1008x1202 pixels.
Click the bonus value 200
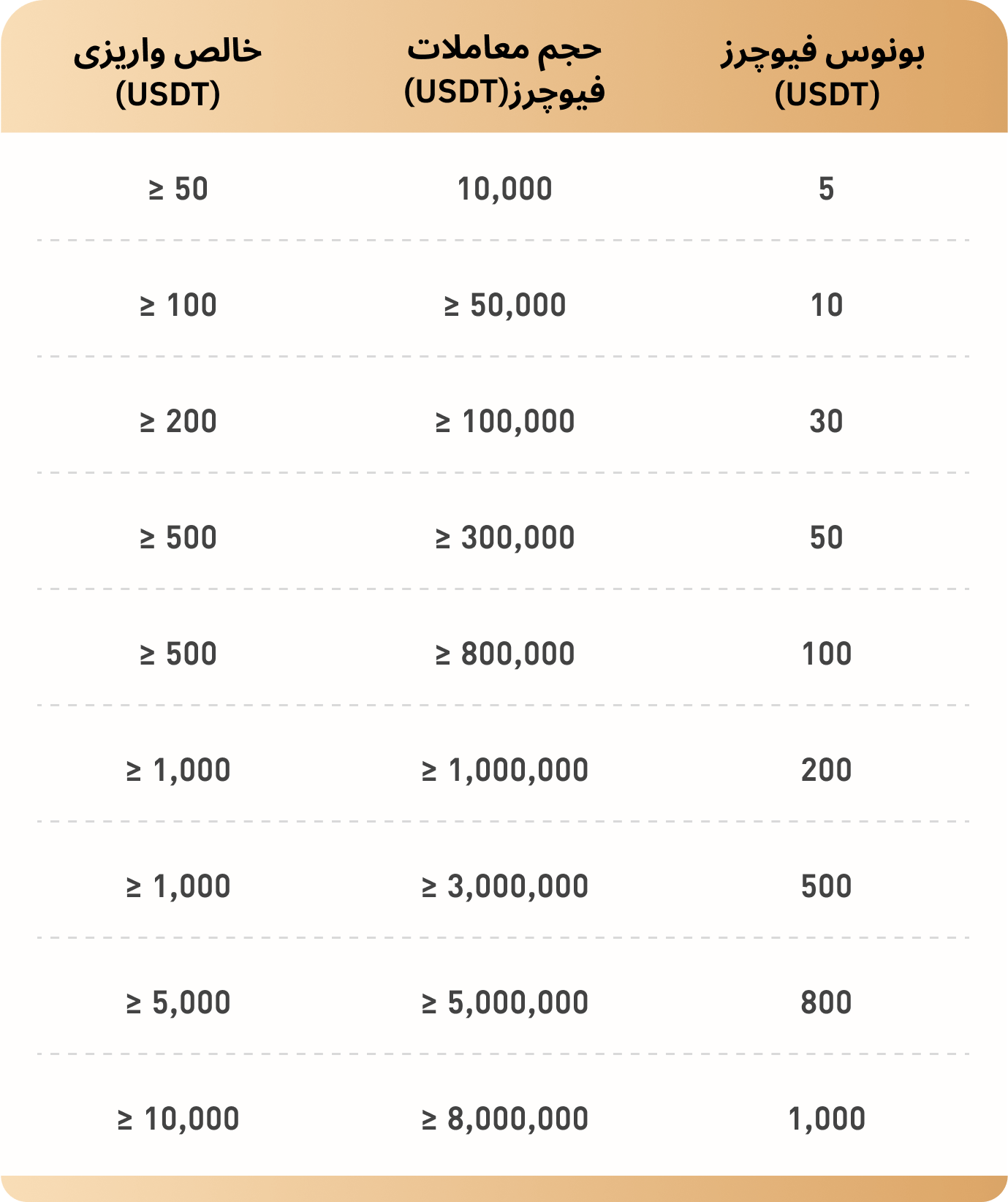(826, 771)
